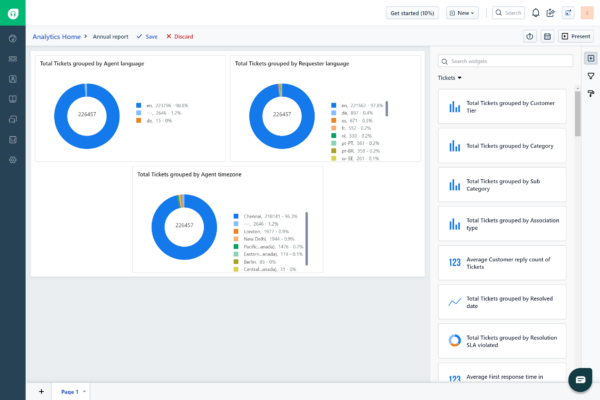This screenshot has width=600, height=400.
Task: Open the paint roller style icon
Action: click(x=591, y=93)
